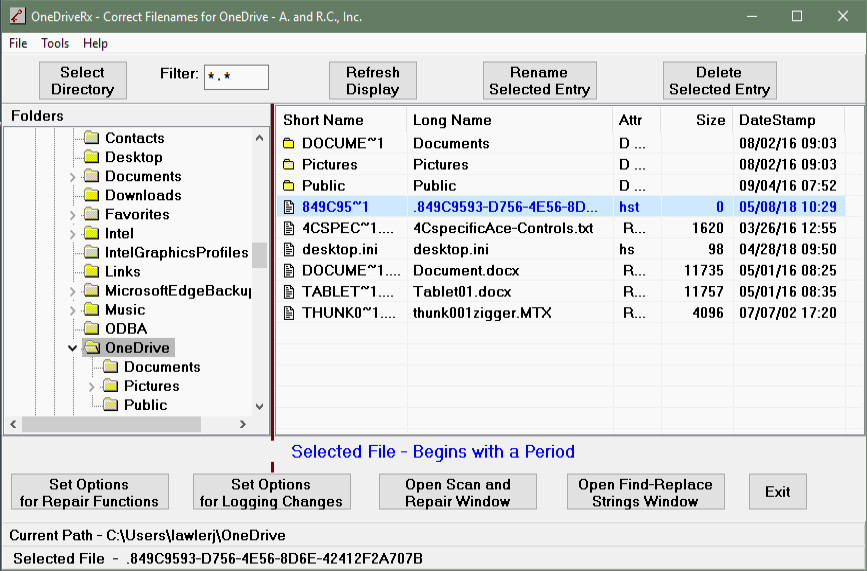867x571 pixels.
Task: Sort by Short Name column header
Action: pos(341,120)
